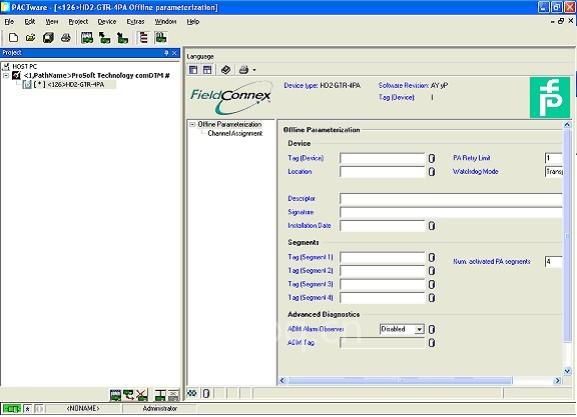Click the DTM printer icon

point(244,70)
